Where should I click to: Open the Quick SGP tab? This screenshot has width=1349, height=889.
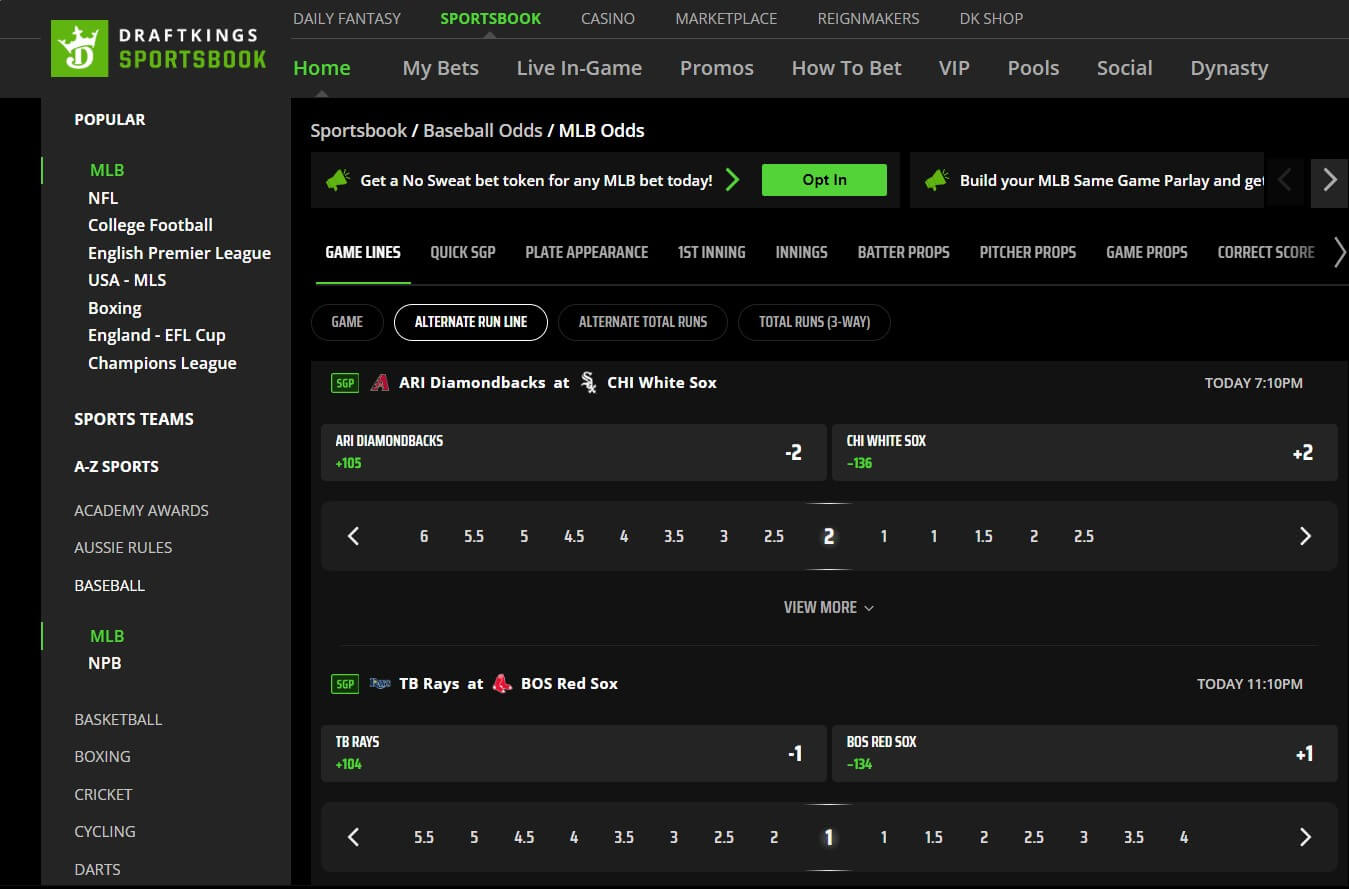[x=463, y=252]
